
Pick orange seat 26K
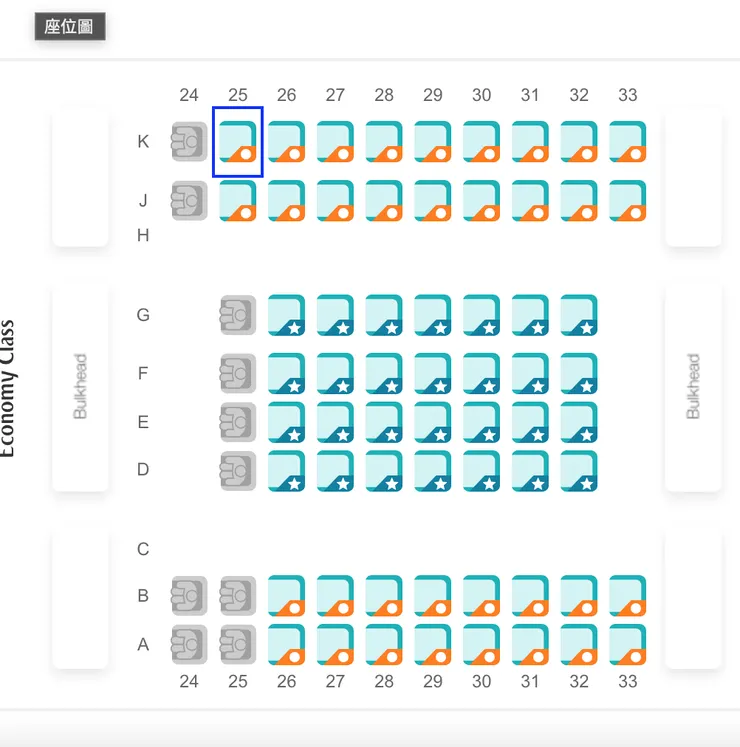[x=286, y=142]
